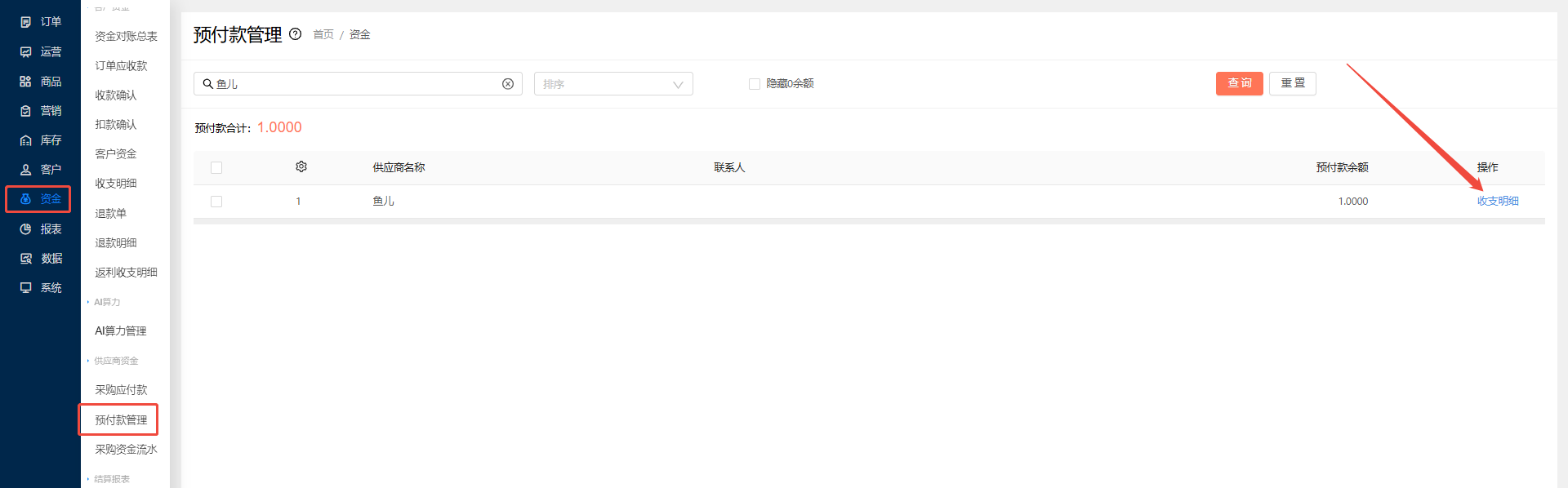Click the 预付款合计 total 1.0000
This screenshot has width=1568, height=488.
(279, 127)
